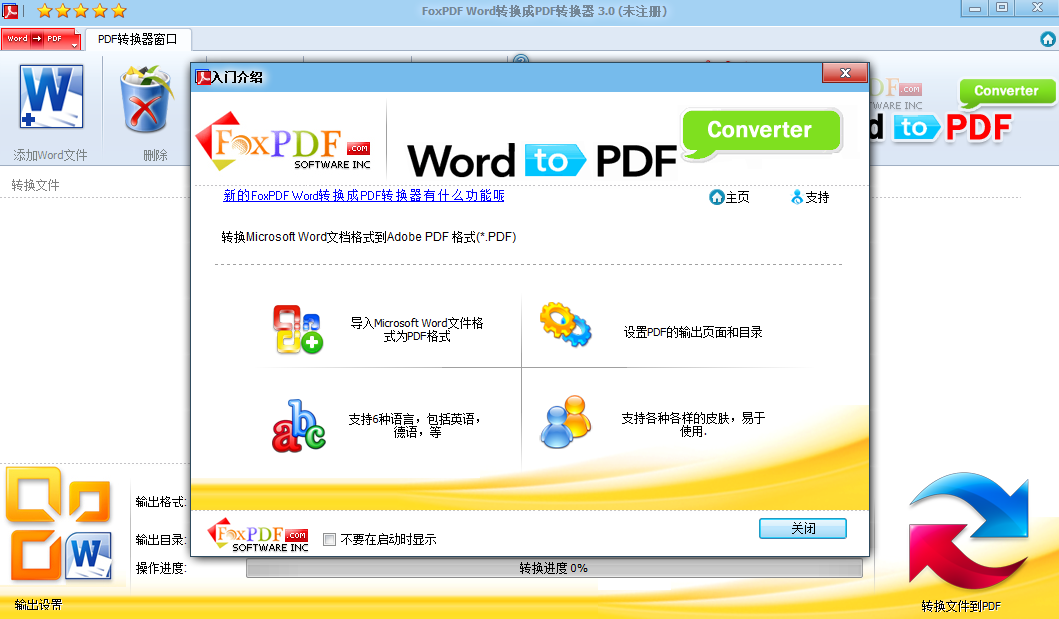Click the Word to PDF banner in the dialog
The width and height of the screenshot is (1059, 619).
pos(542,161)
